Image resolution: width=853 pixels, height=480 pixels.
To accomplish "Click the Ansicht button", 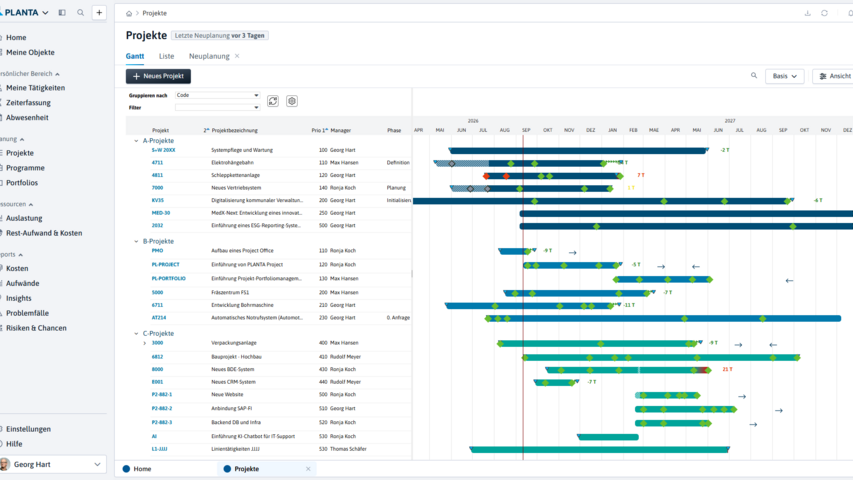I will point(833,76).
